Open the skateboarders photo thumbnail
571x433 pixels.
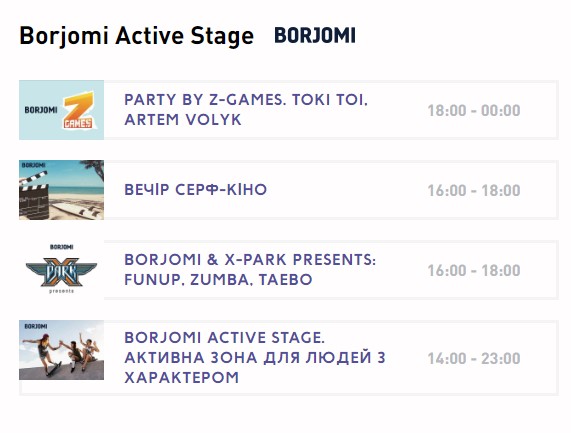click(x=61, y=350)
